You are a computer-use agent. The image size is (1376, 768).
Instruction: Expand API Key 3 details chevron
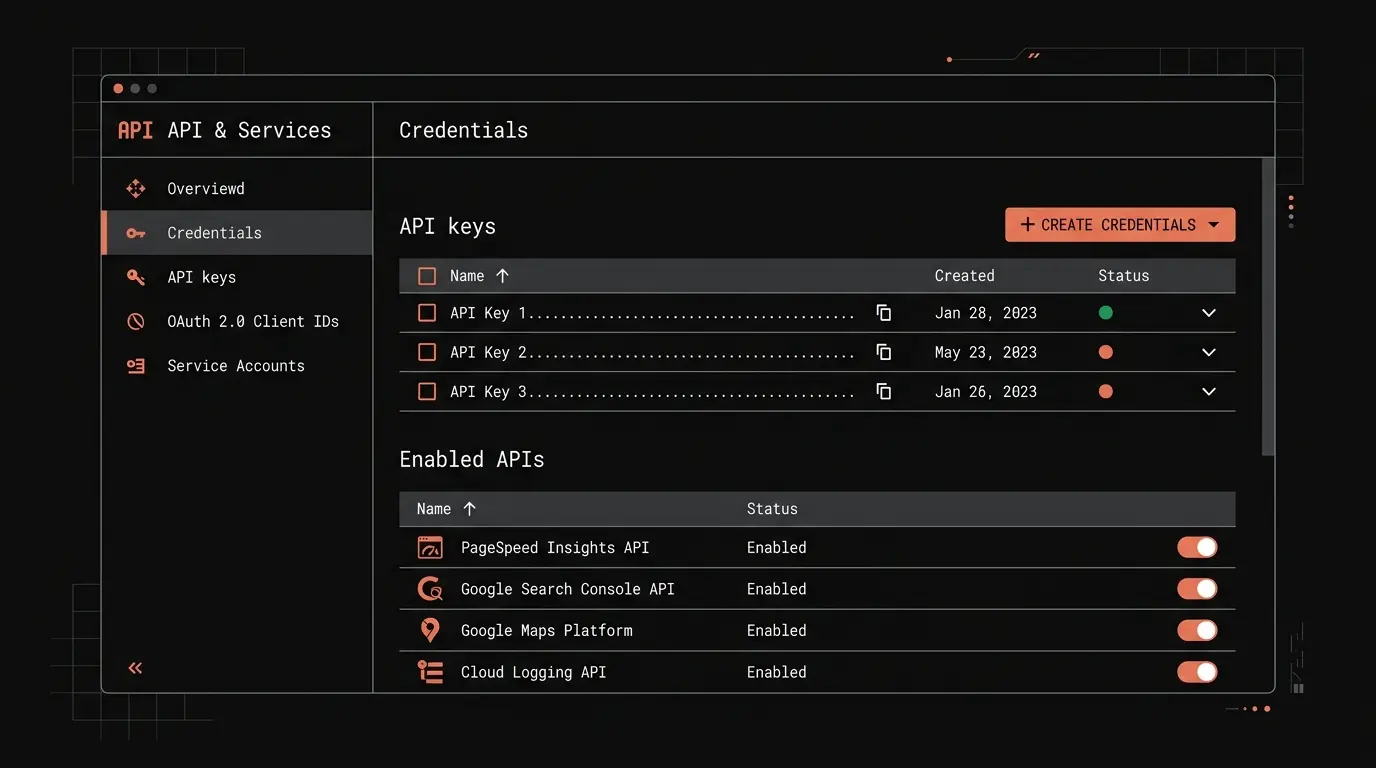[1208, 391]
